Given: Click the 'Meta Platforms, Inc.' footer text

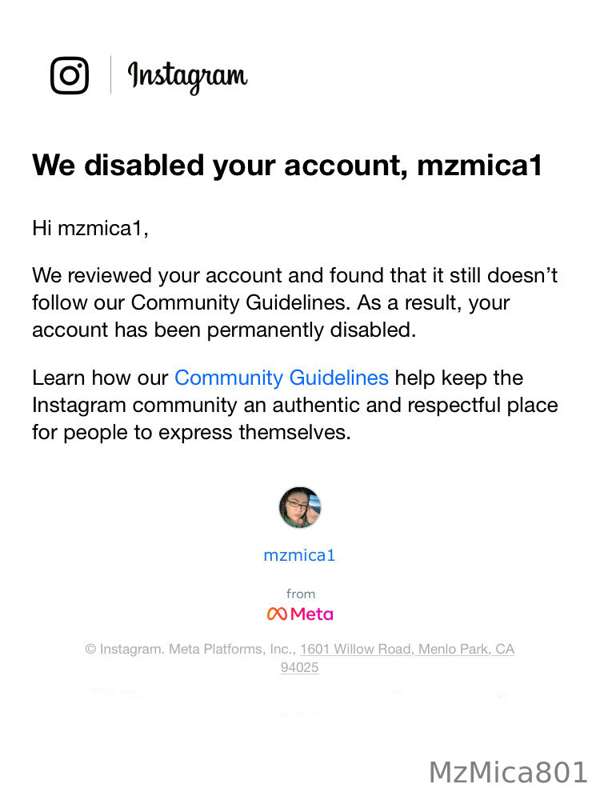Looking at the screenshot, I should coord(232,649).
